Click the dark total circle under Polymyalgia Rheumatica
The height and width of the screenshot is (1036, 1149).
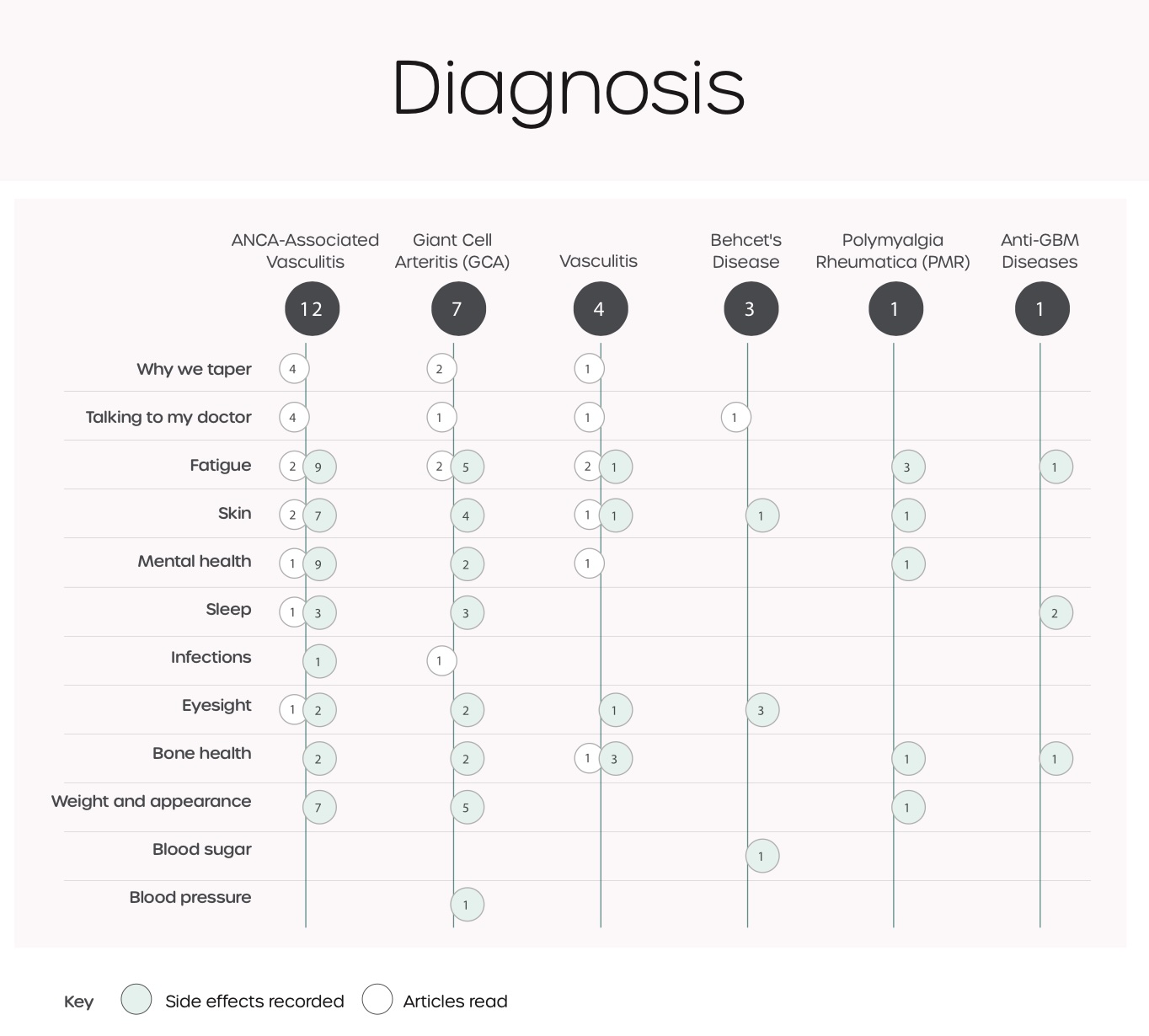pos(895,309)
